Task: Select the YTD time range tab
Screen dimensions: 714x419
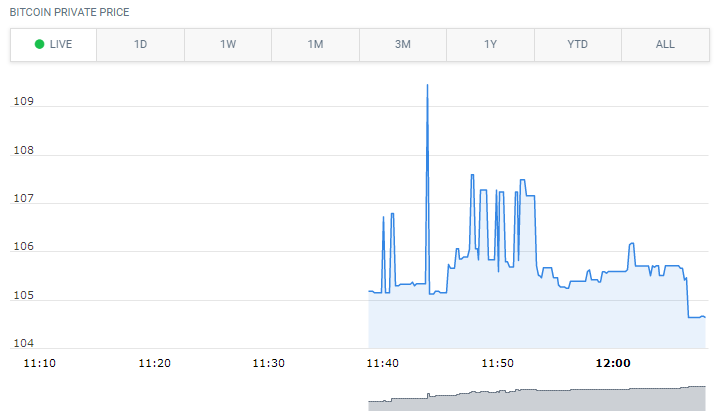Action: [577, 45]
